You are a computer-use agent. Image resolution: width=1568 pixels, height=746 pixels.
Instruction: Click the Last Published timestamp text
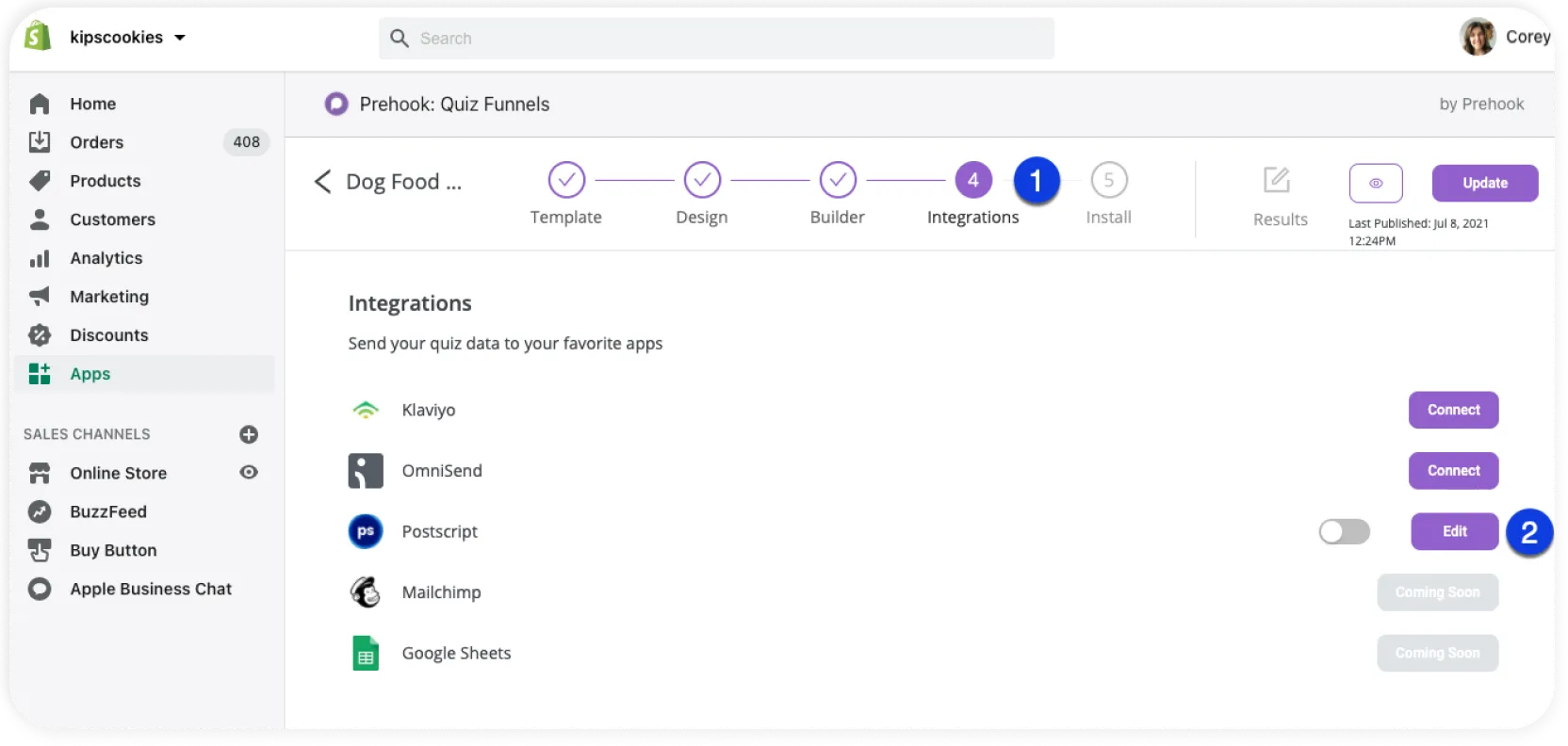click(x=1418, y=232)
